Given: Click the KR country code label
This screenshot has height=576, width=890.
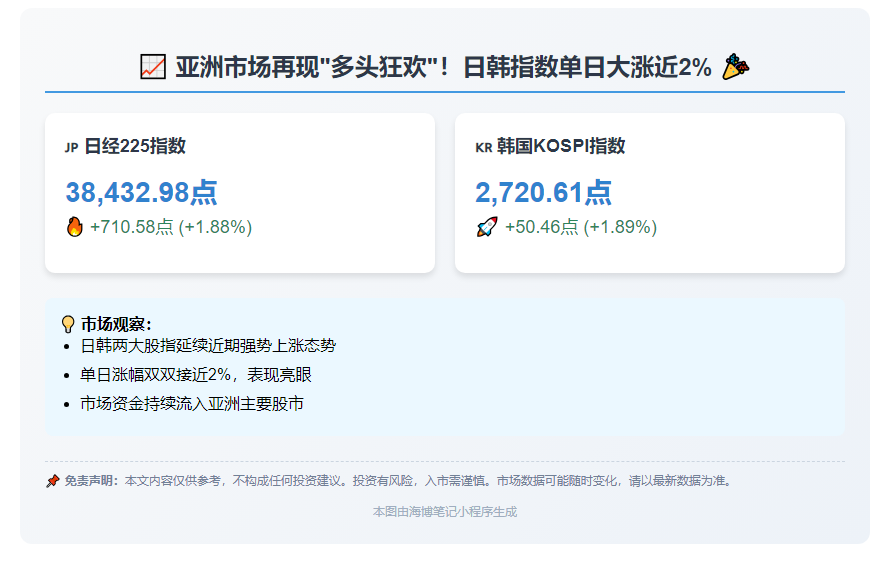Looking at the screenshot, I should click(x=484, y=148).
